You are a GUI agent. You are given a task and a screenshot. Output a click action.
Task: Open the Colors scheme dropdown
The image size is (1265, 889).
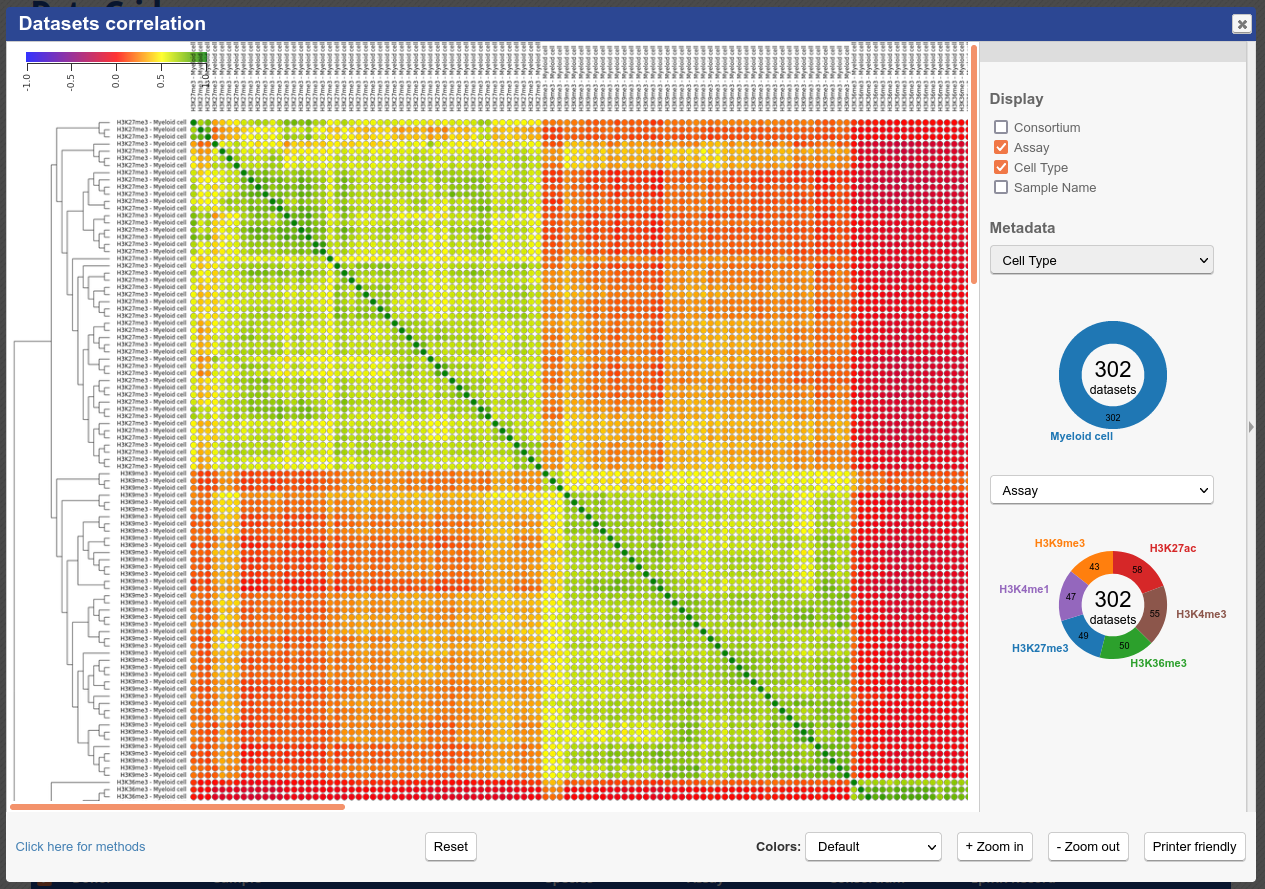tap(873, 846)
